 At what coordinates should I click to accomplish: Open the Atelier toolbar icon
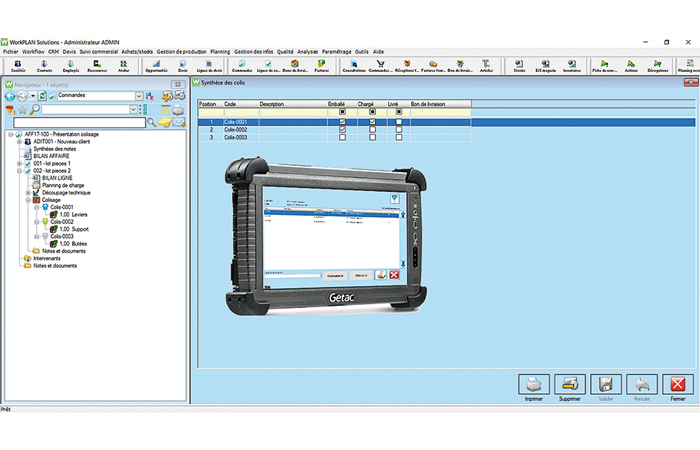tap(124, 66)
